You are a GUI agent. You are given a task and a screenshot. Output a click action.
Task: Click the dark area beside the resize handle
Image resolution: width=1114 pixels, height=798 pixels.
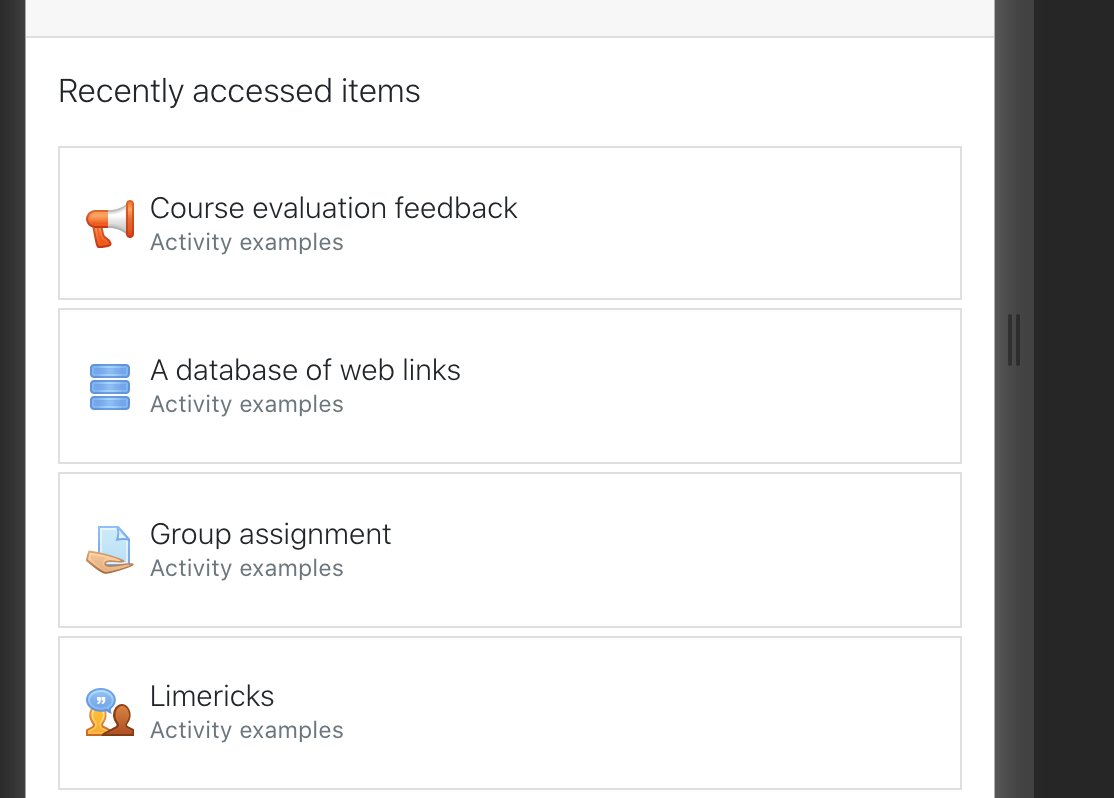click(x=1074, y=341)
